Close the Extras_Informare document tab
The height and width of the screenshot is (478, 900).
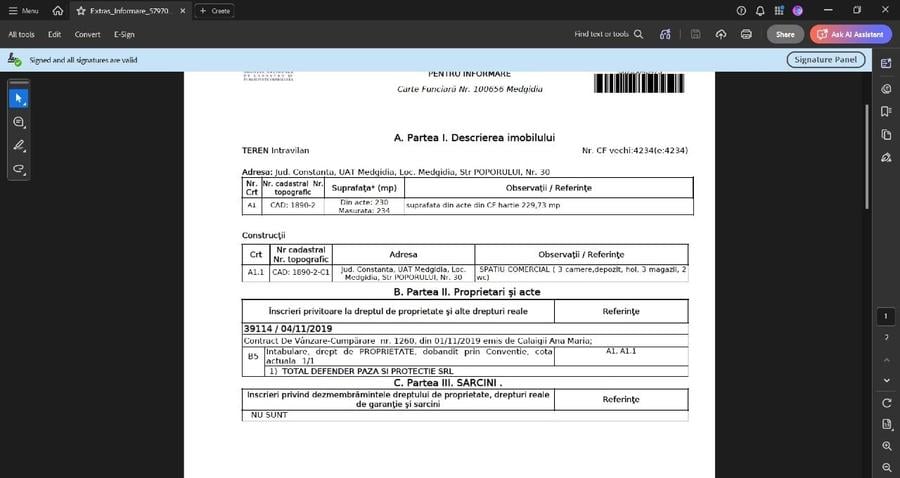[183, 11]
